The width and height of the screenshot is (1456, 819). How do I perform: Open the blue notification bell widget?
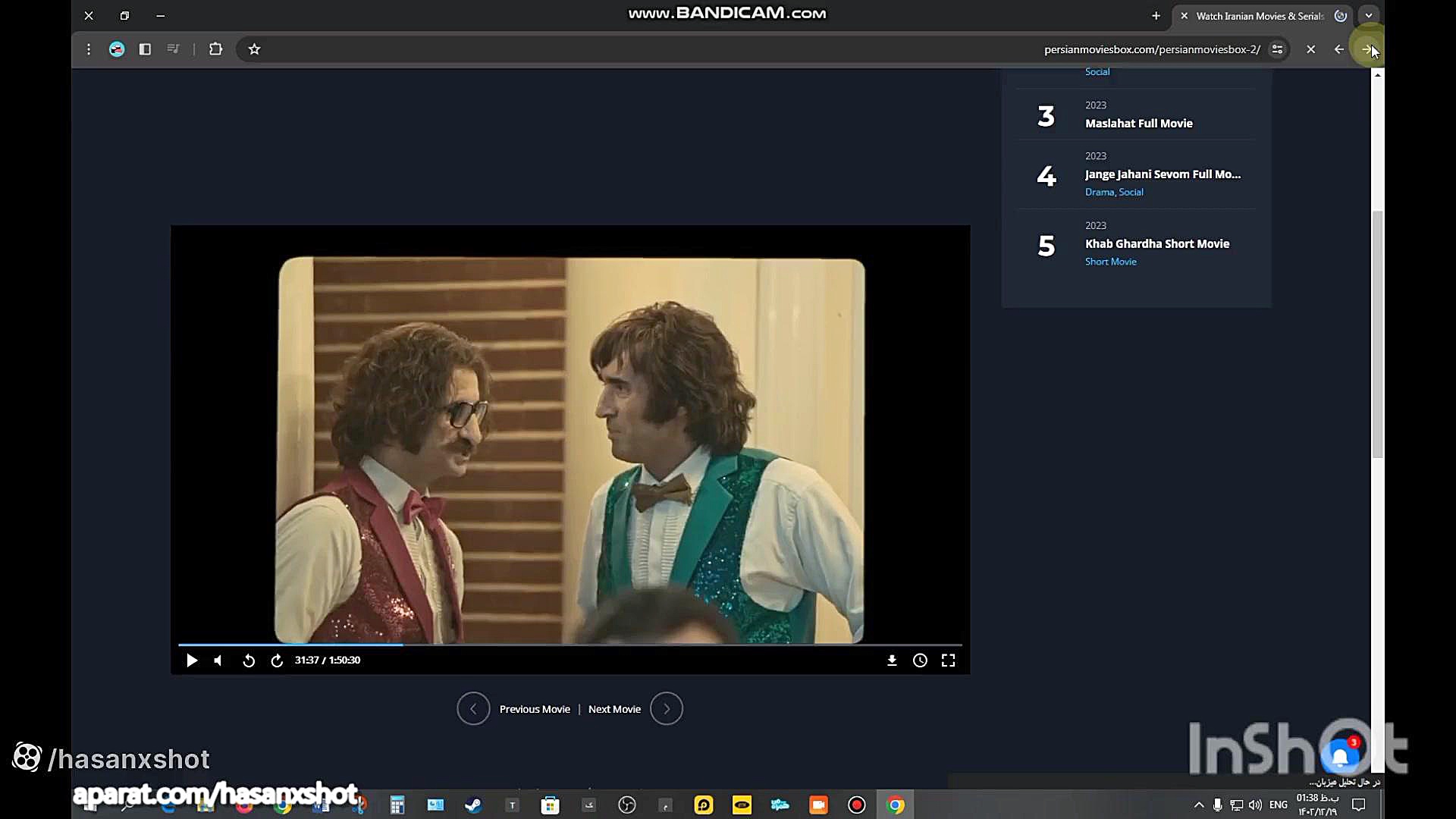pyautogui.click(x=1340, y=755)
